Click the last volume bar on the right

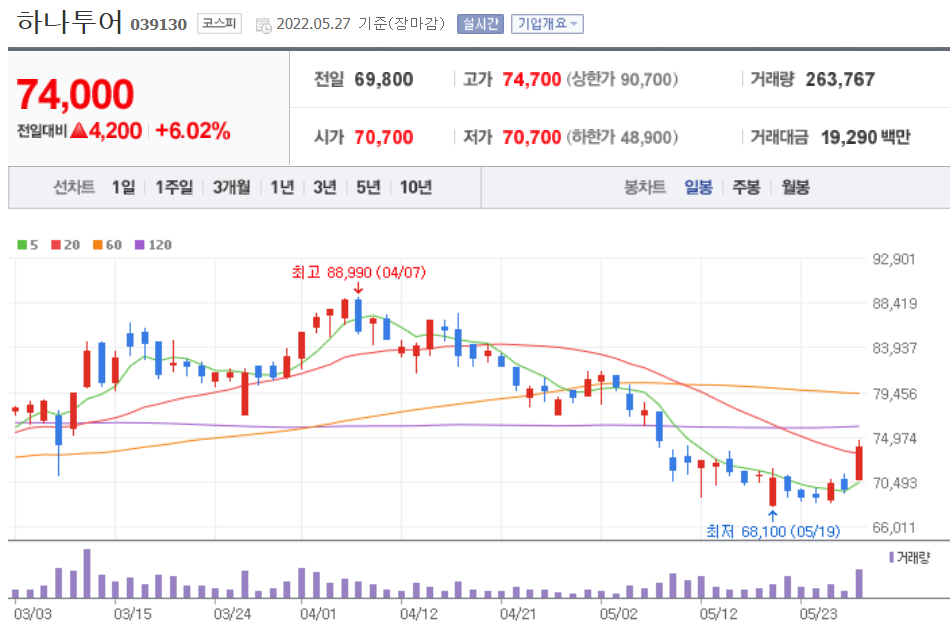click(x=859, y=583)
